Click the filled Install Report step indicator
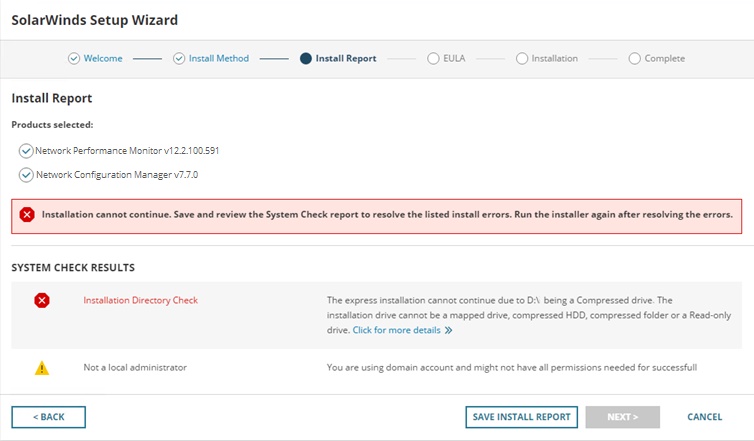The image size is (754, 441). click(306, 59)
